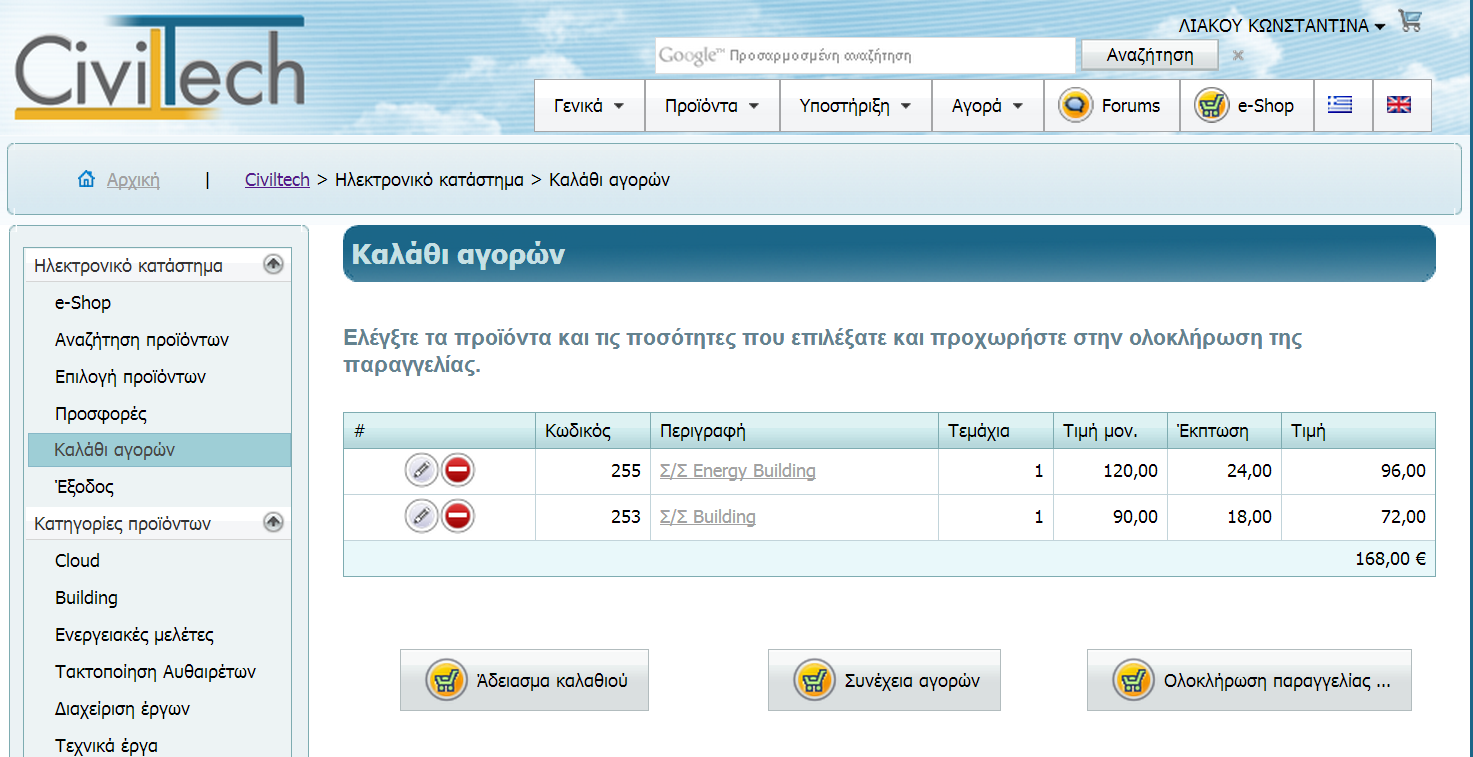Open the Υποστήριξη menu

[x=855, y=106]
